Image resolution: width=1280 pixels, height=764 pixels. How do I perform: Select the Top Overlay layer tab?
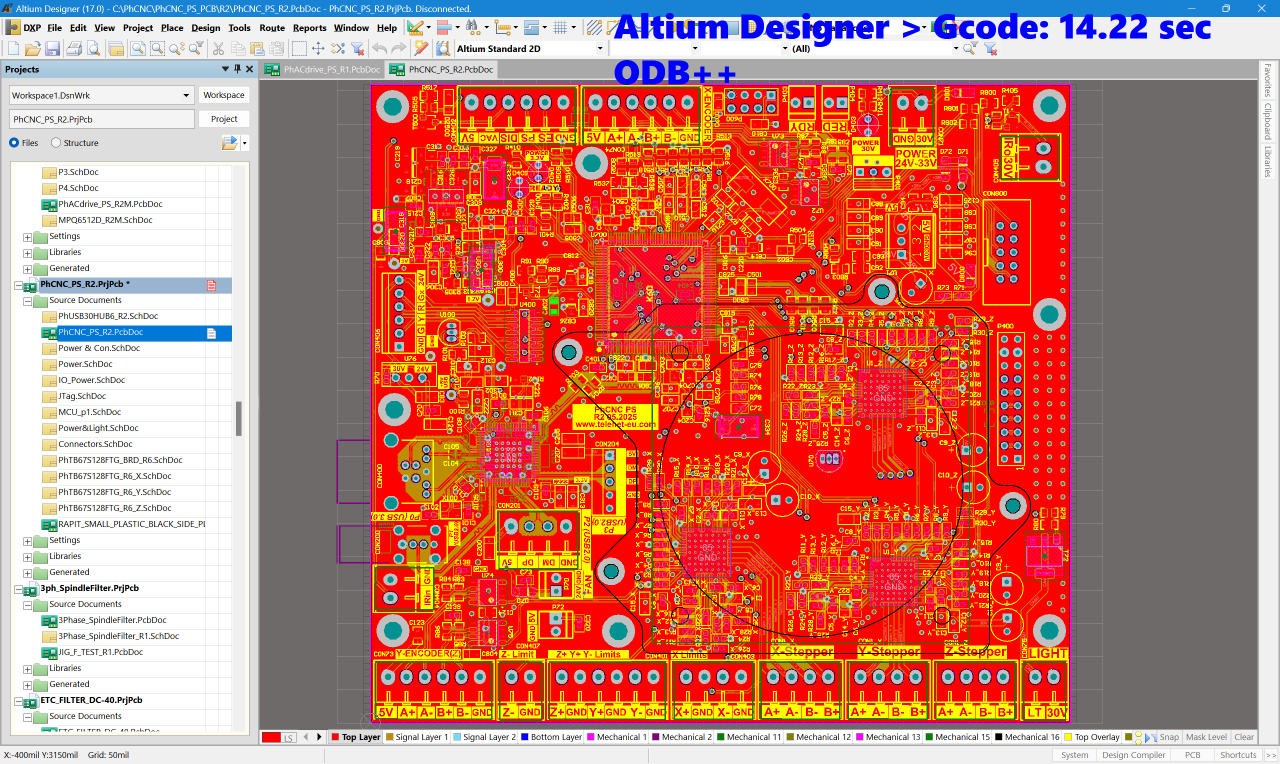point(1093,737)
